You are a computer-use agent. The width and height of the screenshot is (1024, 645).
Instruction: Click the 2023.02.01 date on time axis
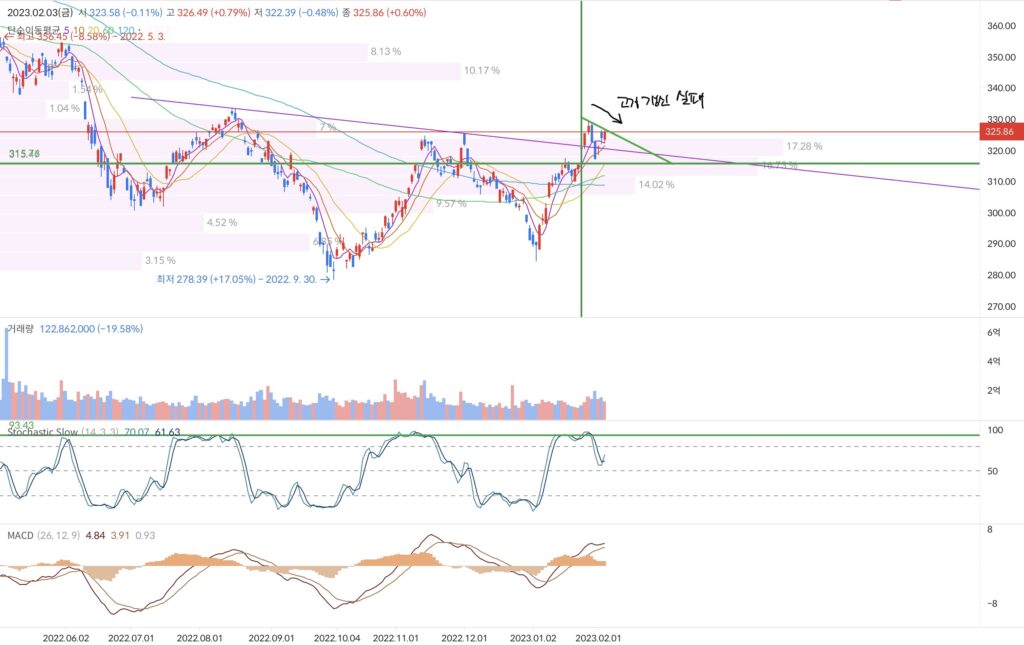597,636
